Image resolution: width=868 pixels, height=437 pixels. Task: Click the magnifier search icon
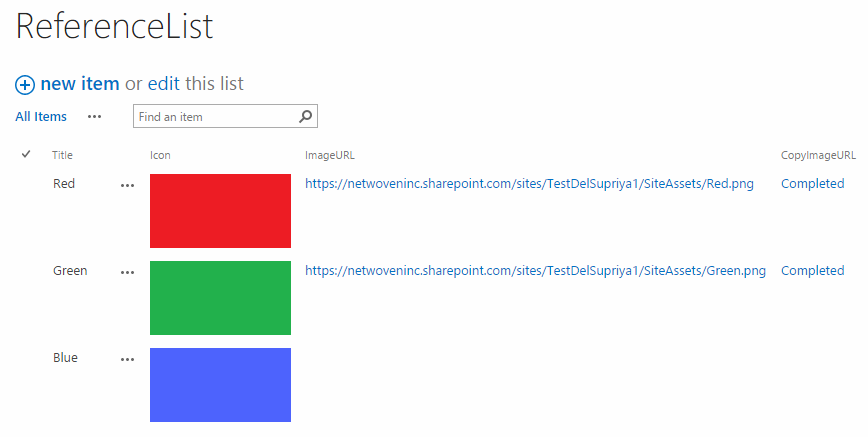pos(306,116)
